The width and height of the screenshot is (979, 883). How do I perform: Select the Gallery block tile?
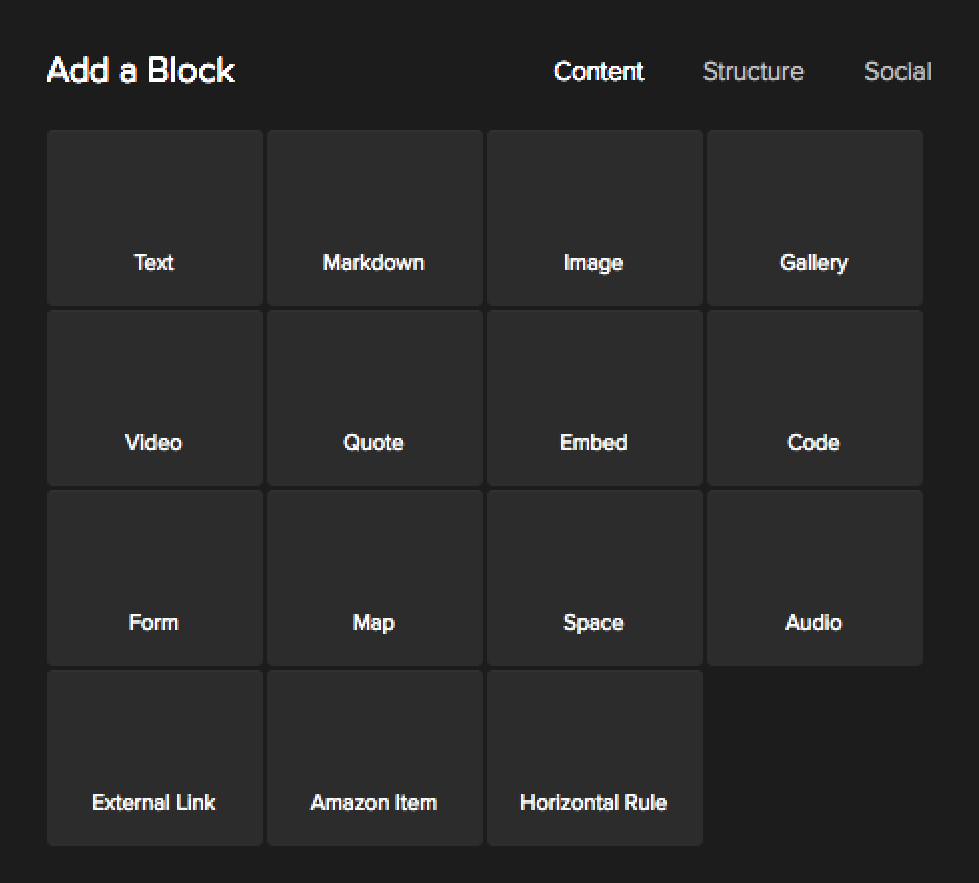814,218
